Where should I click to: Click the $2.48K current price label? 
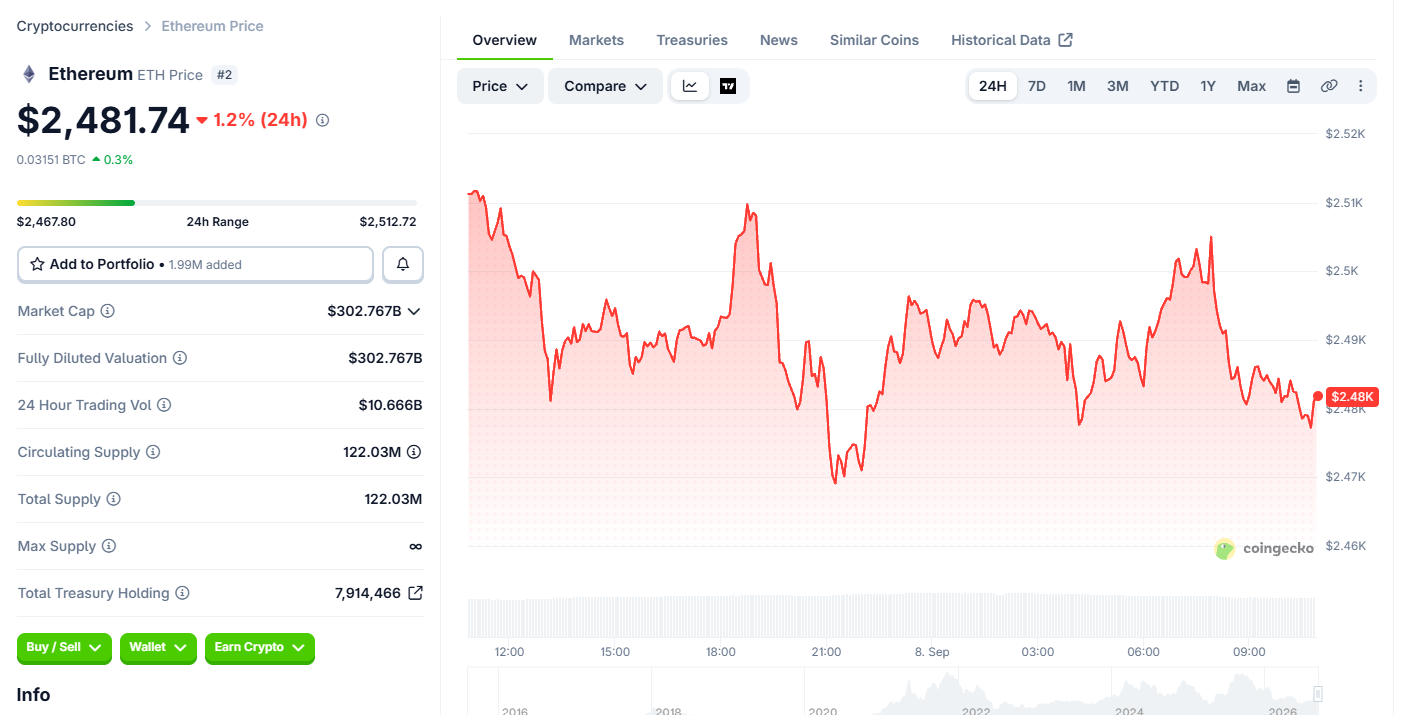[x=1352, y=397]
